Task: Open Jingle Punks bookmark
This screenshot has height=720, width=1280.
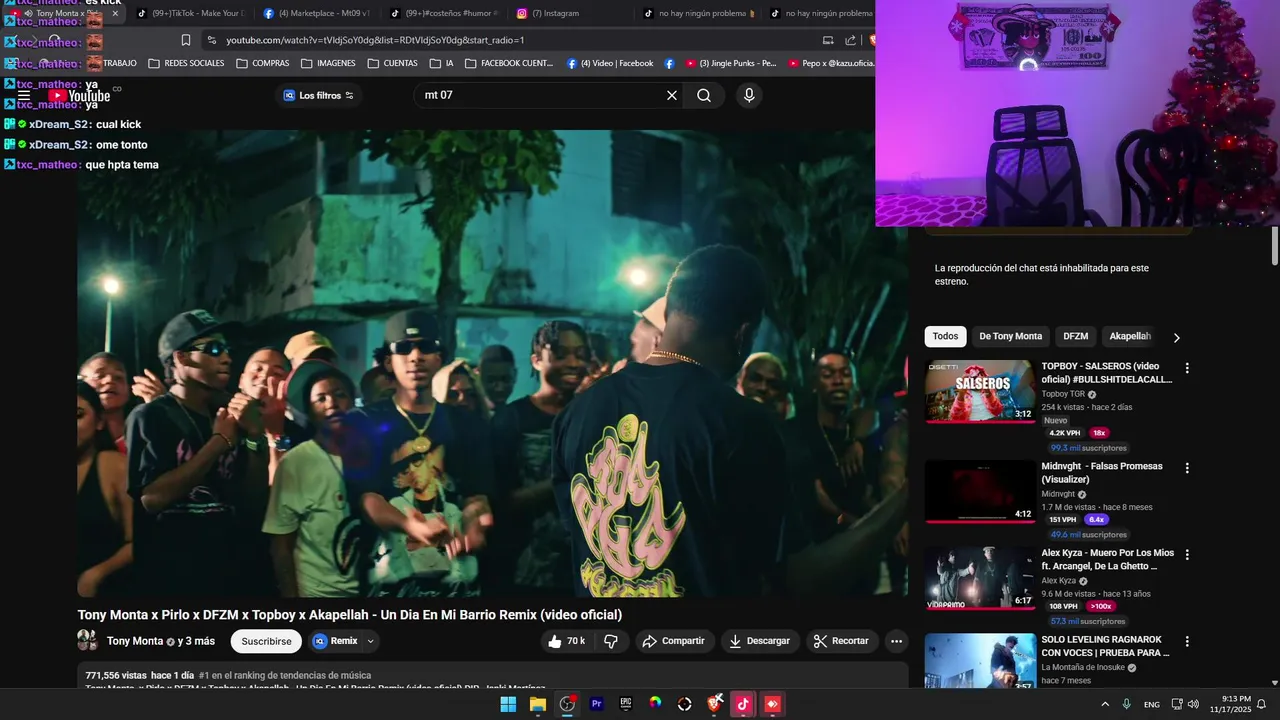Action: click(x=731, y=63)
